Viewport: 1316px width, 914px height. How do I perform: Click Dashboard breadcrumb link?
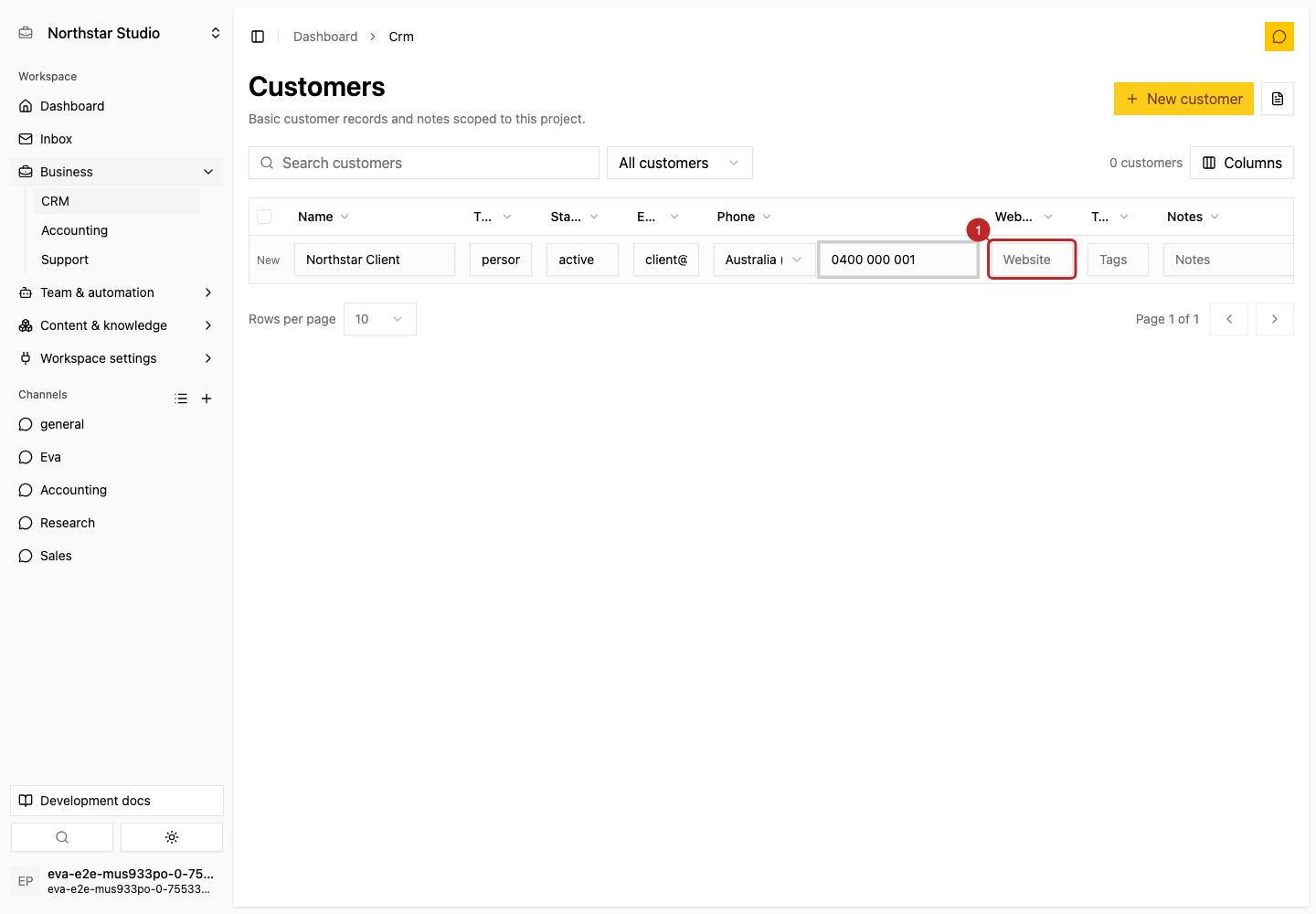coord(325,37)
